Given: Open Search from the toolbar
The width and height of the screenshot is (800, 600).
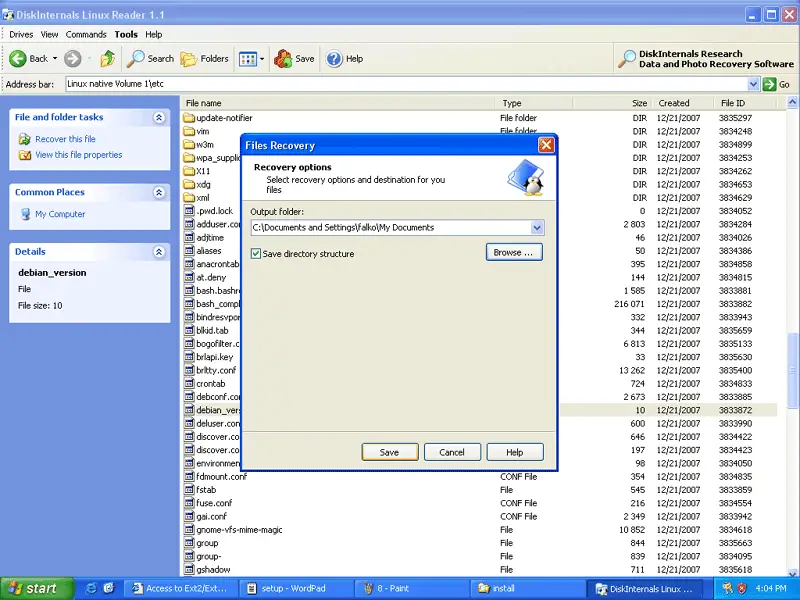Looking at the screenshot, I should (x=136, y=59).
